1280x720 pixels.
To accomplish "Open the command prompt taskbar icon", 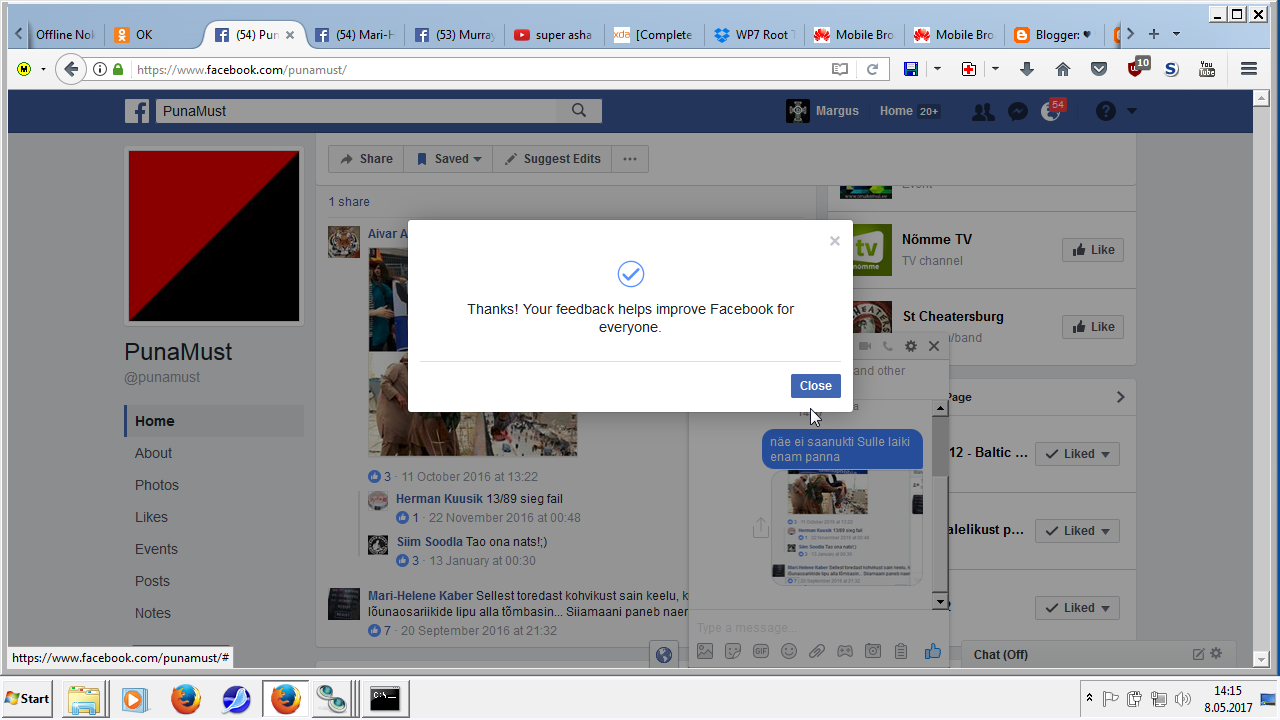I will [x=385, y=698].
